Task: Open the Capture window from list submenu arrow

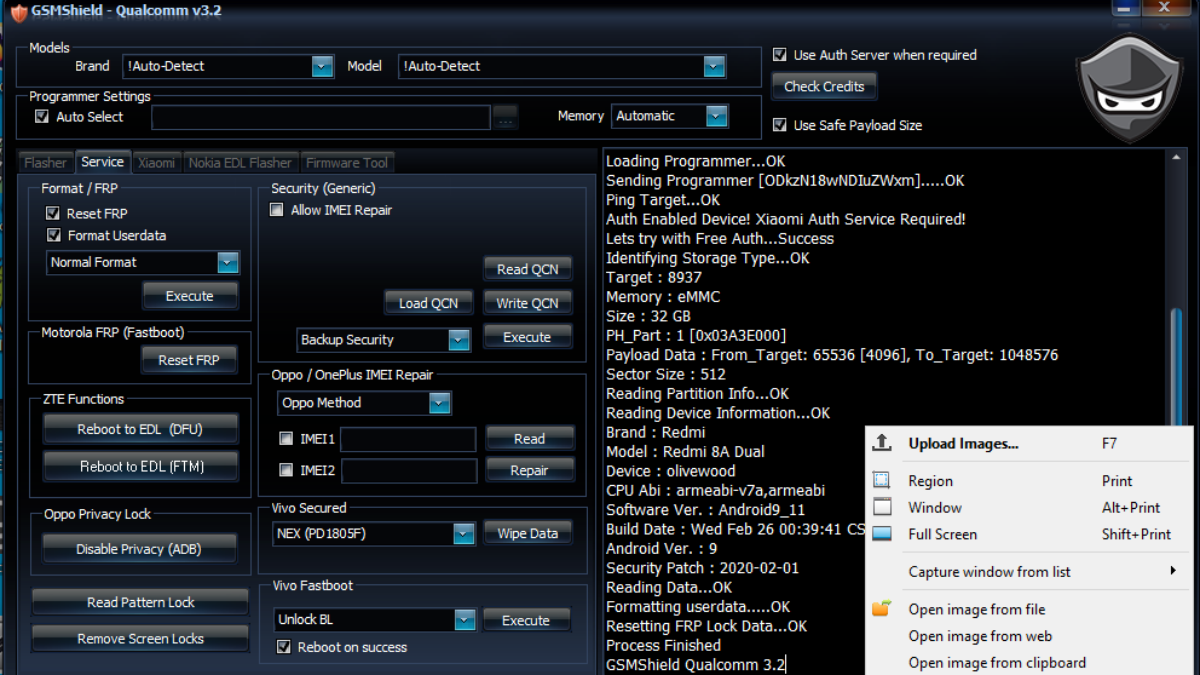Action: (1173, 571)
